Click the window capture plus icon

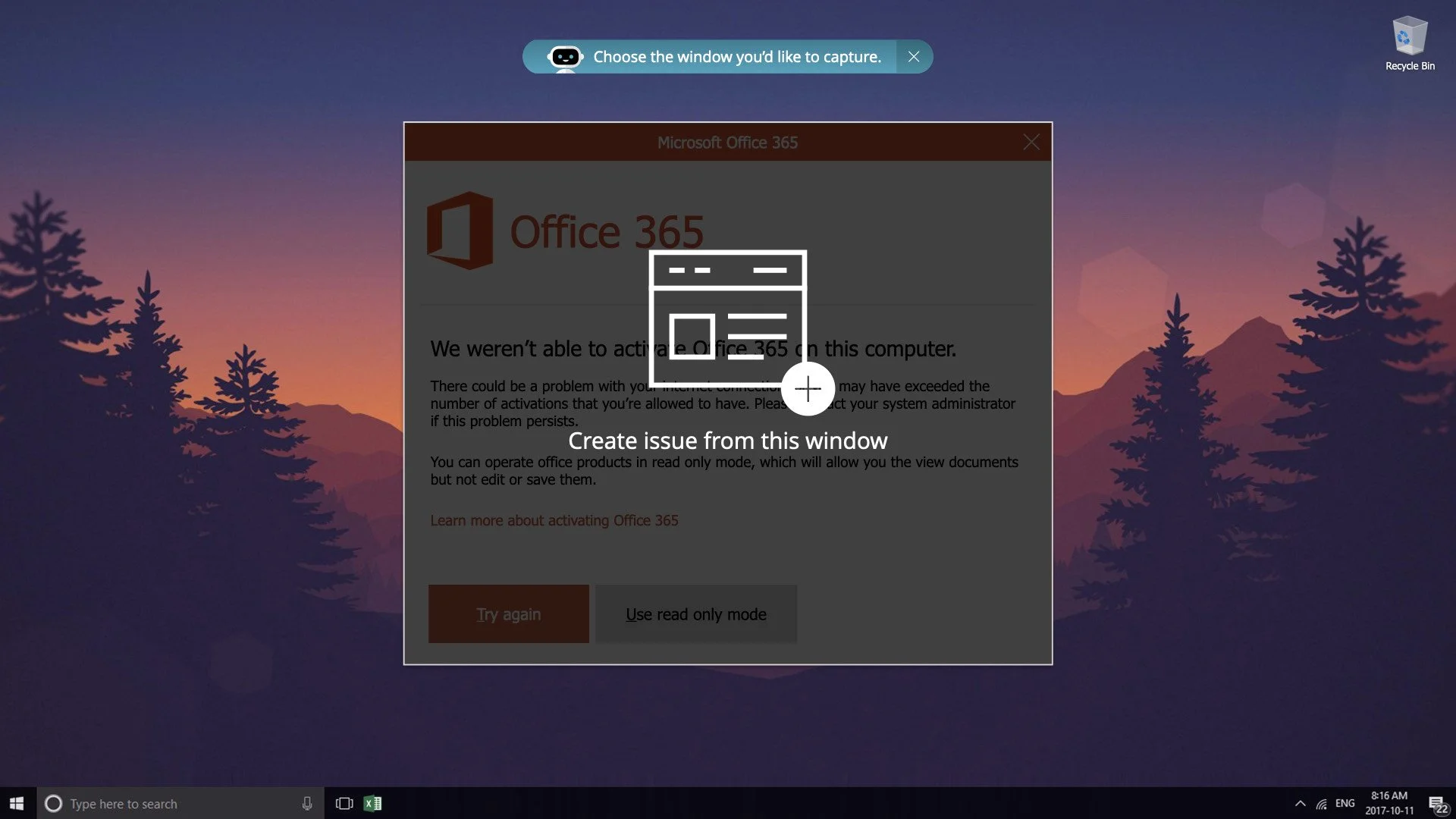[x=808, y=389]
